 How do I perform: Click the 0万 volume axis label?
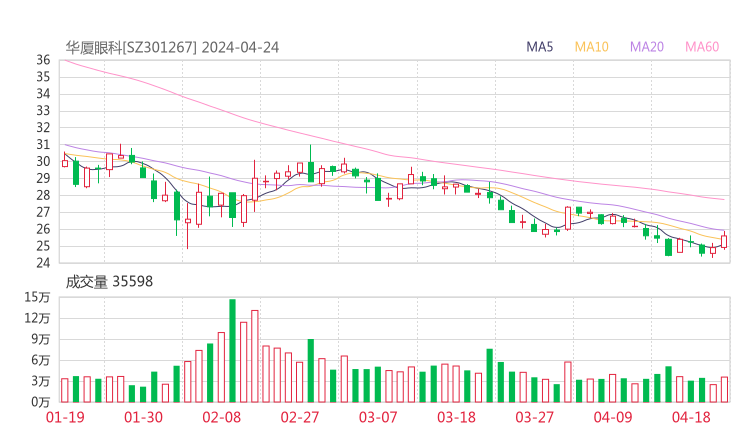point(41,402)
